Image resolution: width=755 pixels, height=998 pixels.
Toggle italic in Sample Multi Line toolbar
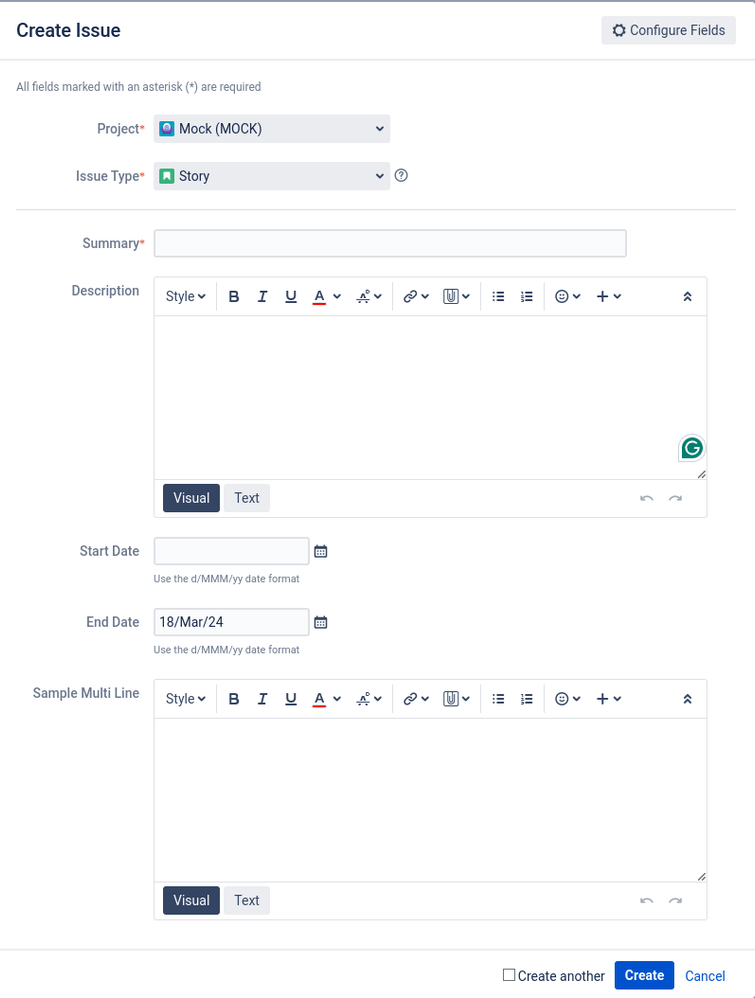[x=262, y=699]
